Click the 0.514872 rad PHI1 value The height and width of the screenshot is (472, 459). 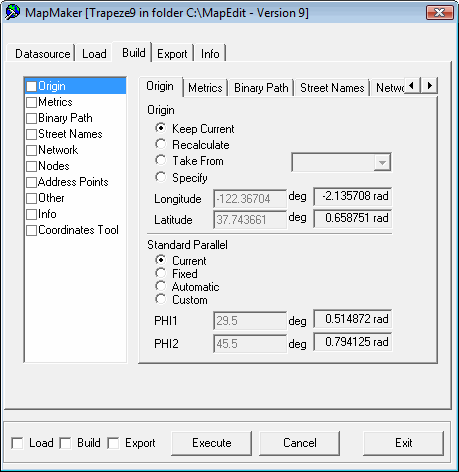pyautogui.click(x=353, y=319)
